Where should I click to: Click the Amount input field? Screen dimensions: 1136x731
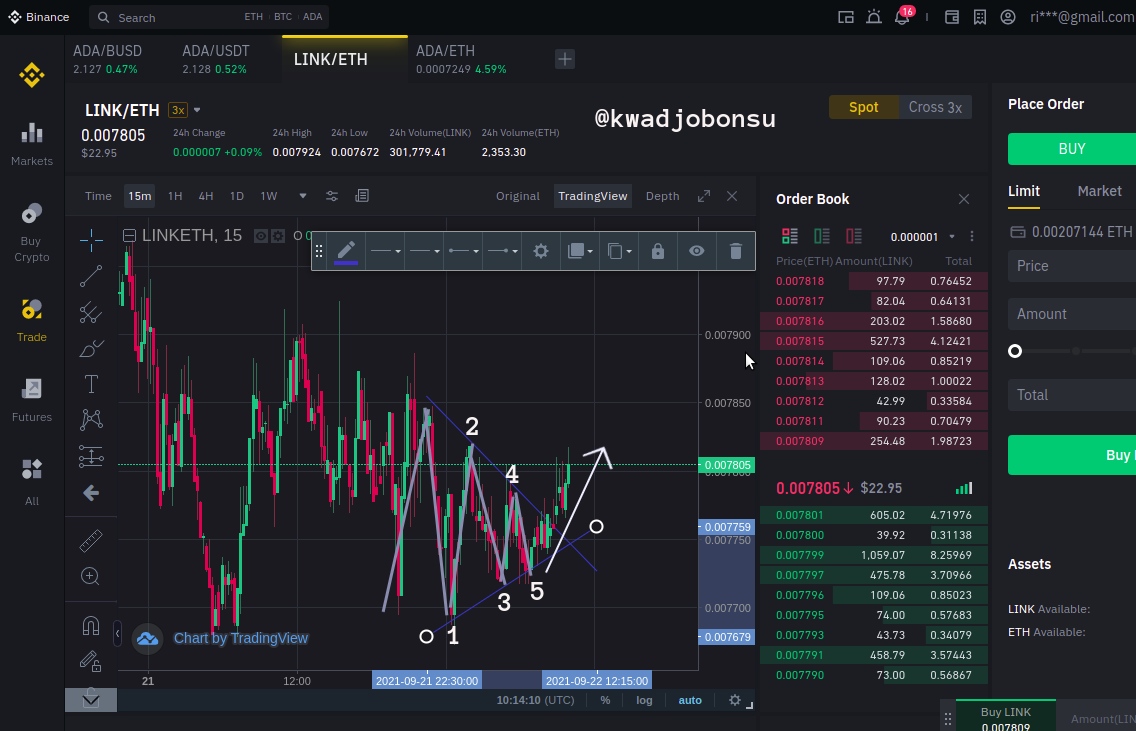pyautogui.click(x=1072, y=314)
